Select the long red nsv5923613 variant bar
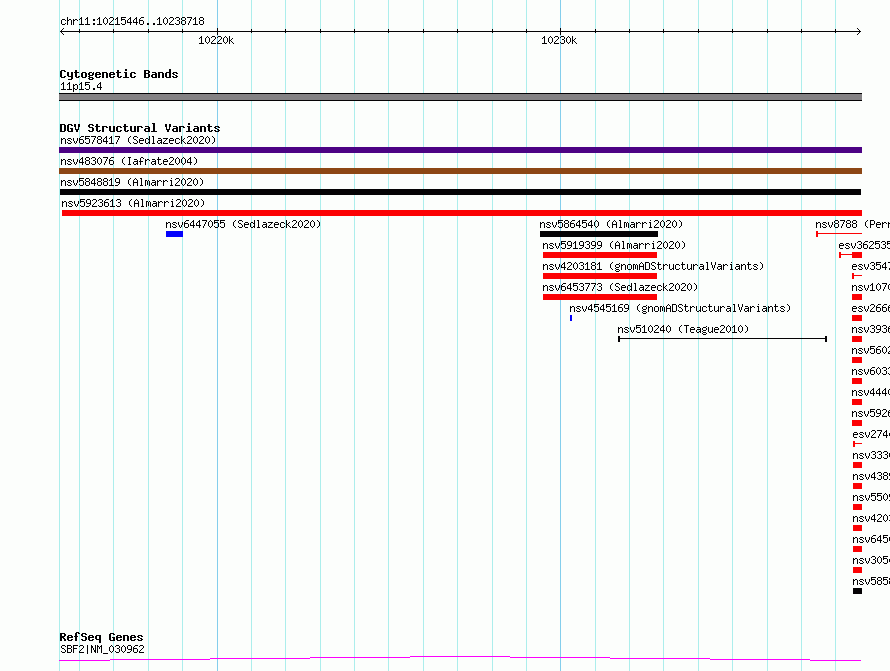This screenshot has width=890, height=671. [x=462, y=213]
